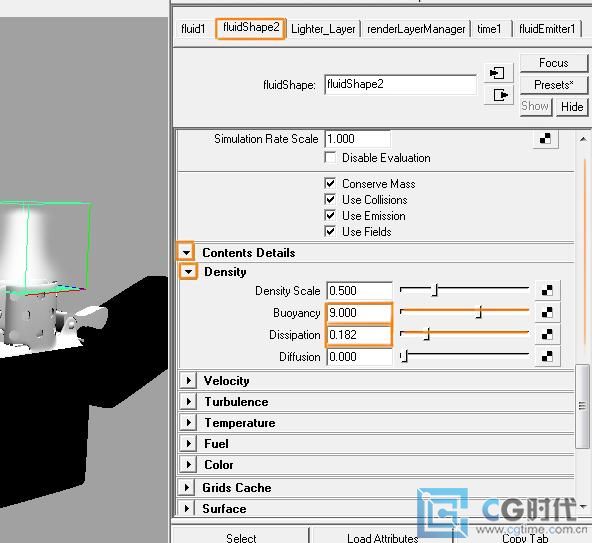Click the Density Scale value field
Screen dimensions: 592x543
tap(359, 290)
